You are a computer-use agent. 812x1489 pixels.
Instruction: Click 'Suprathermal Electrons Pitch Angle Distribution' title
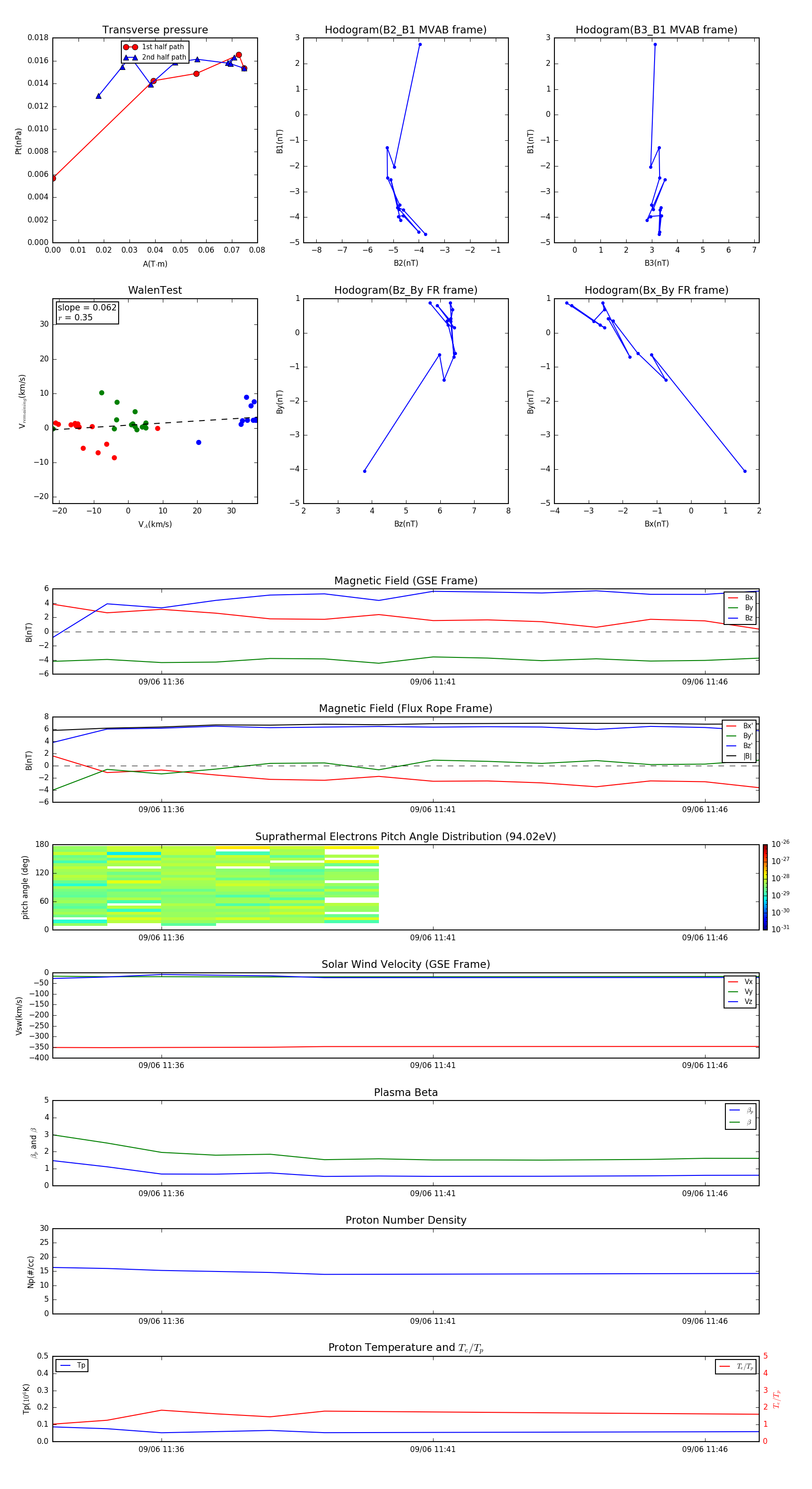[406, 837]
